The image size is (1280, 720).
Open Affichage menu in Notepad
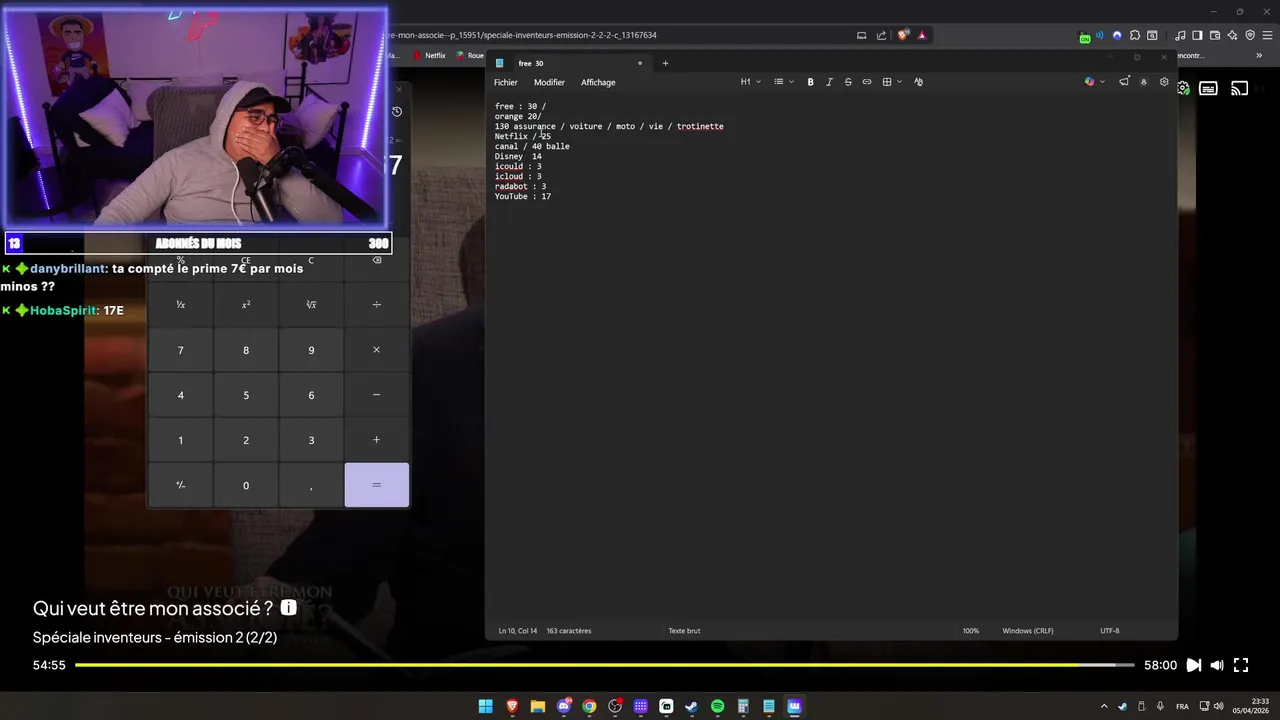pos(598,82)
